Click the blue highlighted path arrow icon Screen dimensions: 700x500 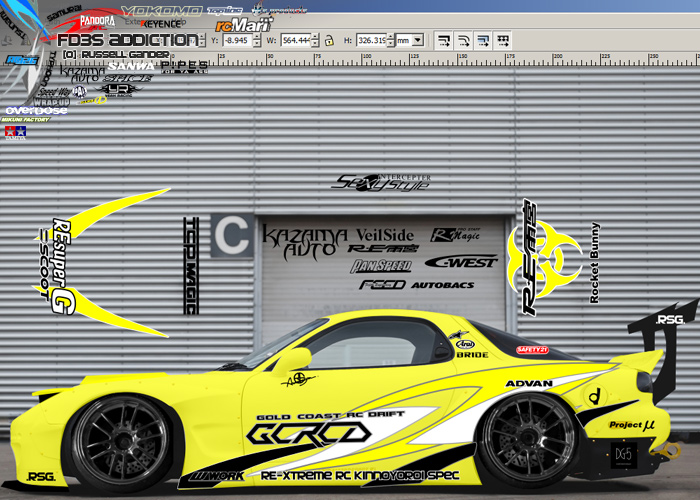click(483, 41)
